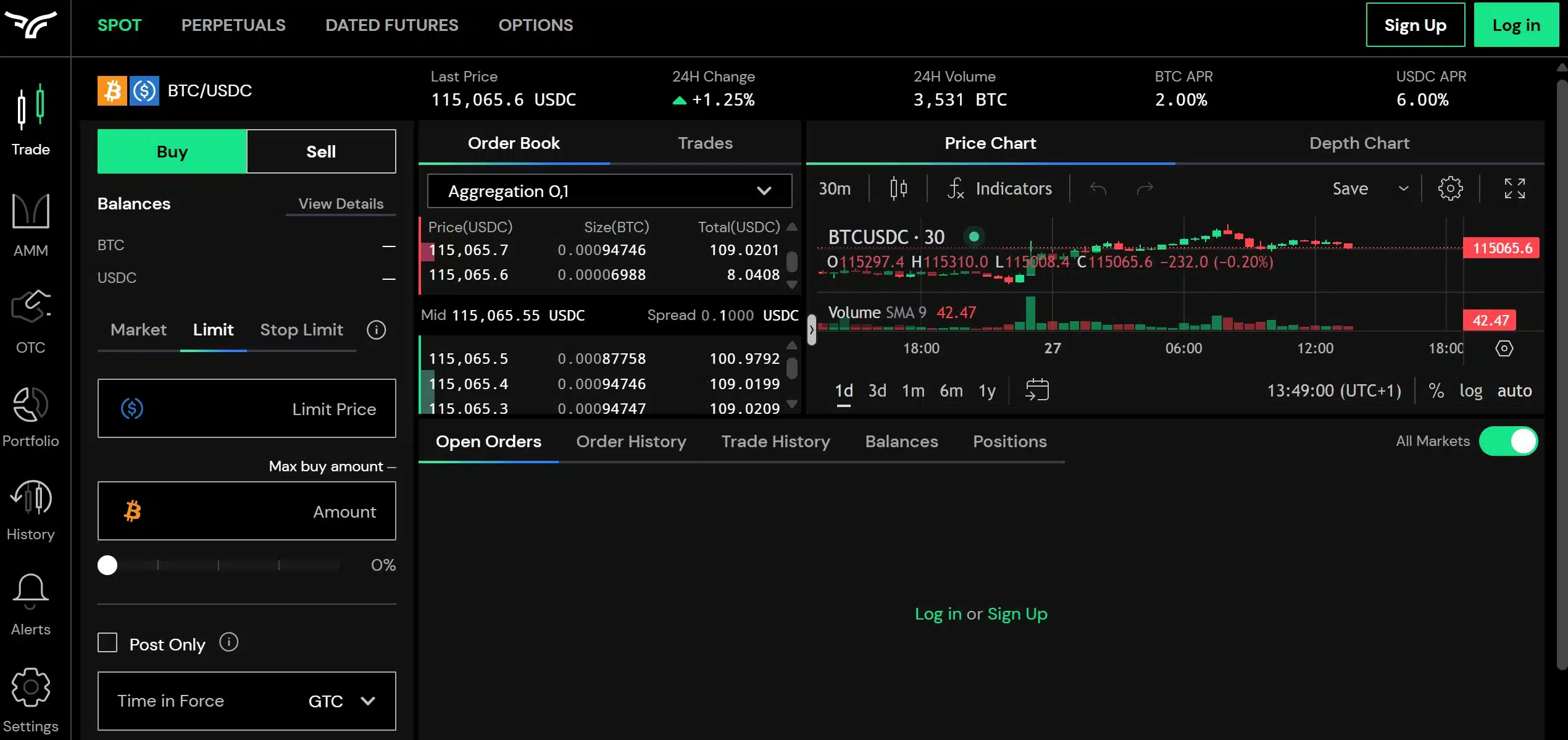Switch to the Depth Chart tab
1568x740 pixels.
(x=1359, y=143)
